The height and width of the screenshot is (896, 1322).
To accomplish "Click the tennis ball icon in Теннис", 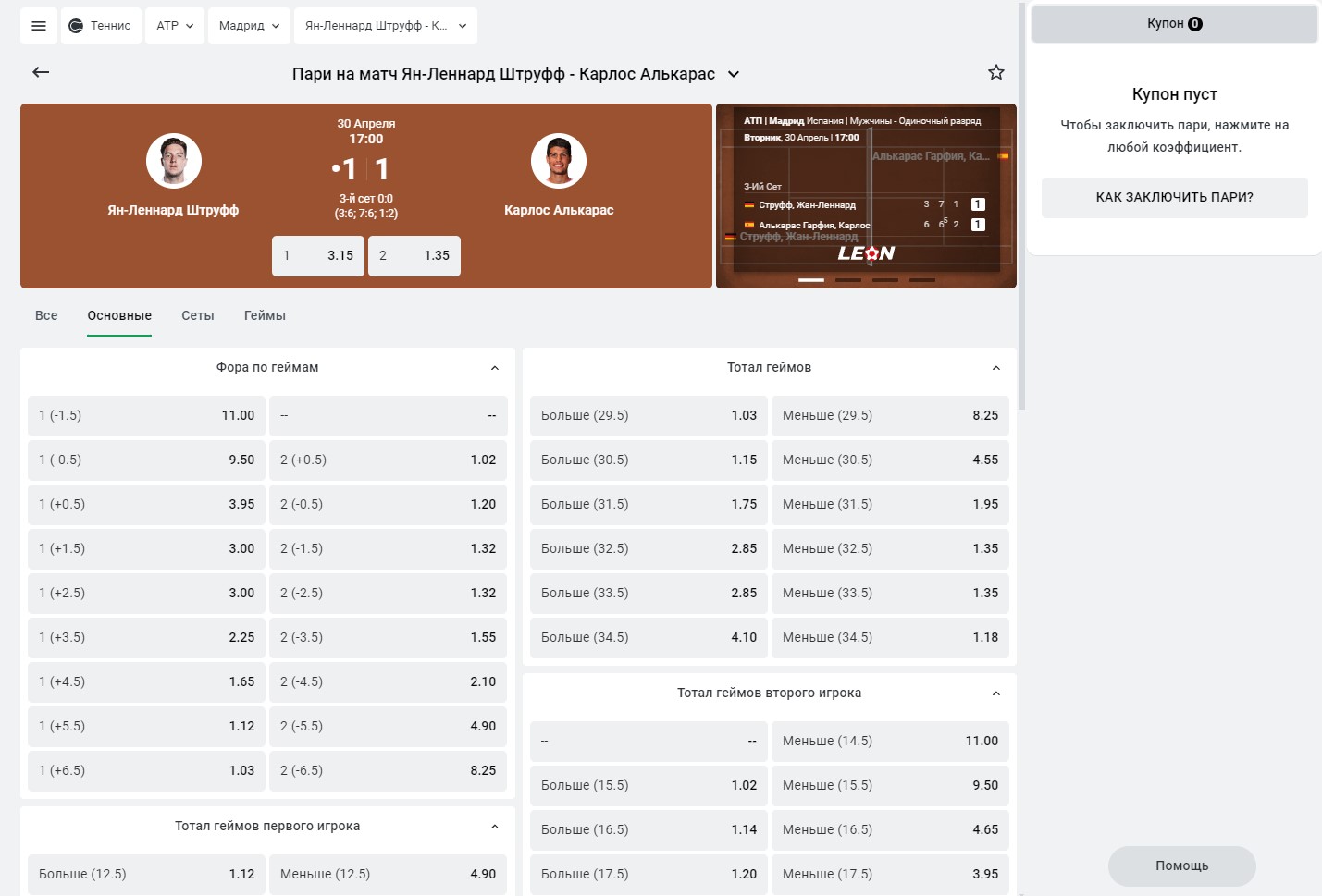I will [x=76, y=26].
